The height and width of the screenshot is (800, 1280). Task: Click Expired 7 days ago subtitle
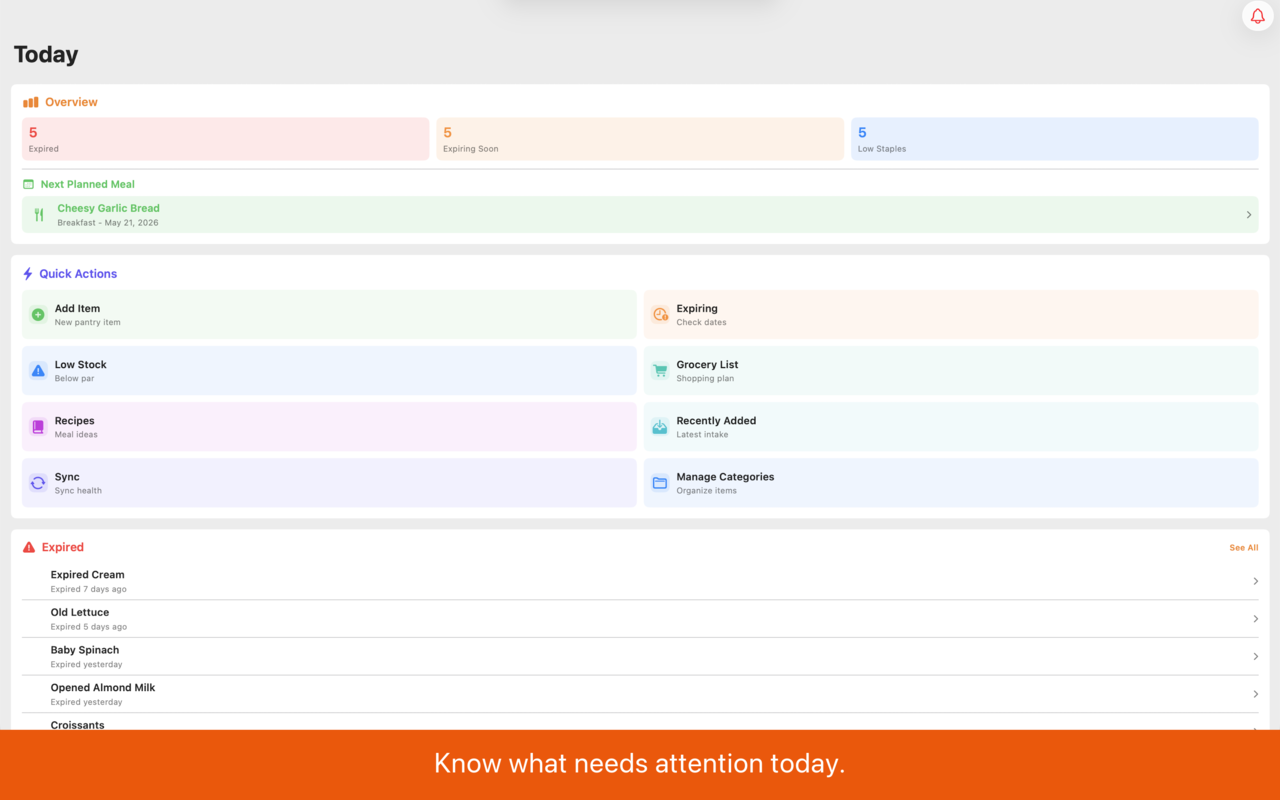[89, 589]
